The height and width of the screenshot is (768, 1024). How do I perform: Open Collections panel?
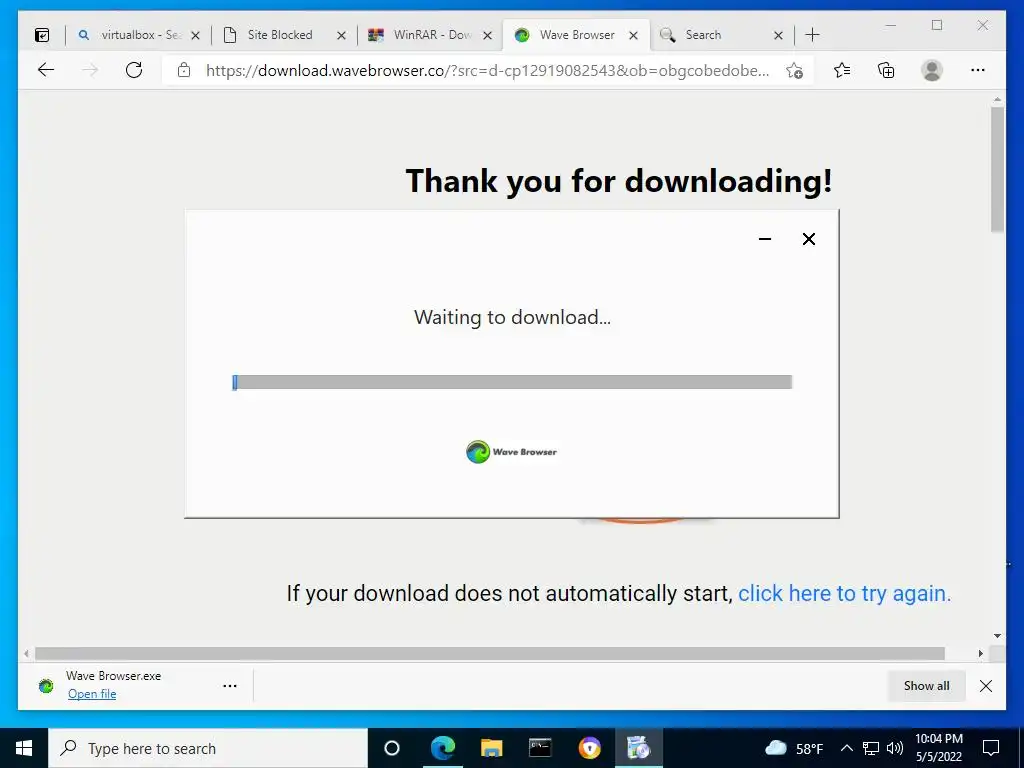click(x=886, y=70)
